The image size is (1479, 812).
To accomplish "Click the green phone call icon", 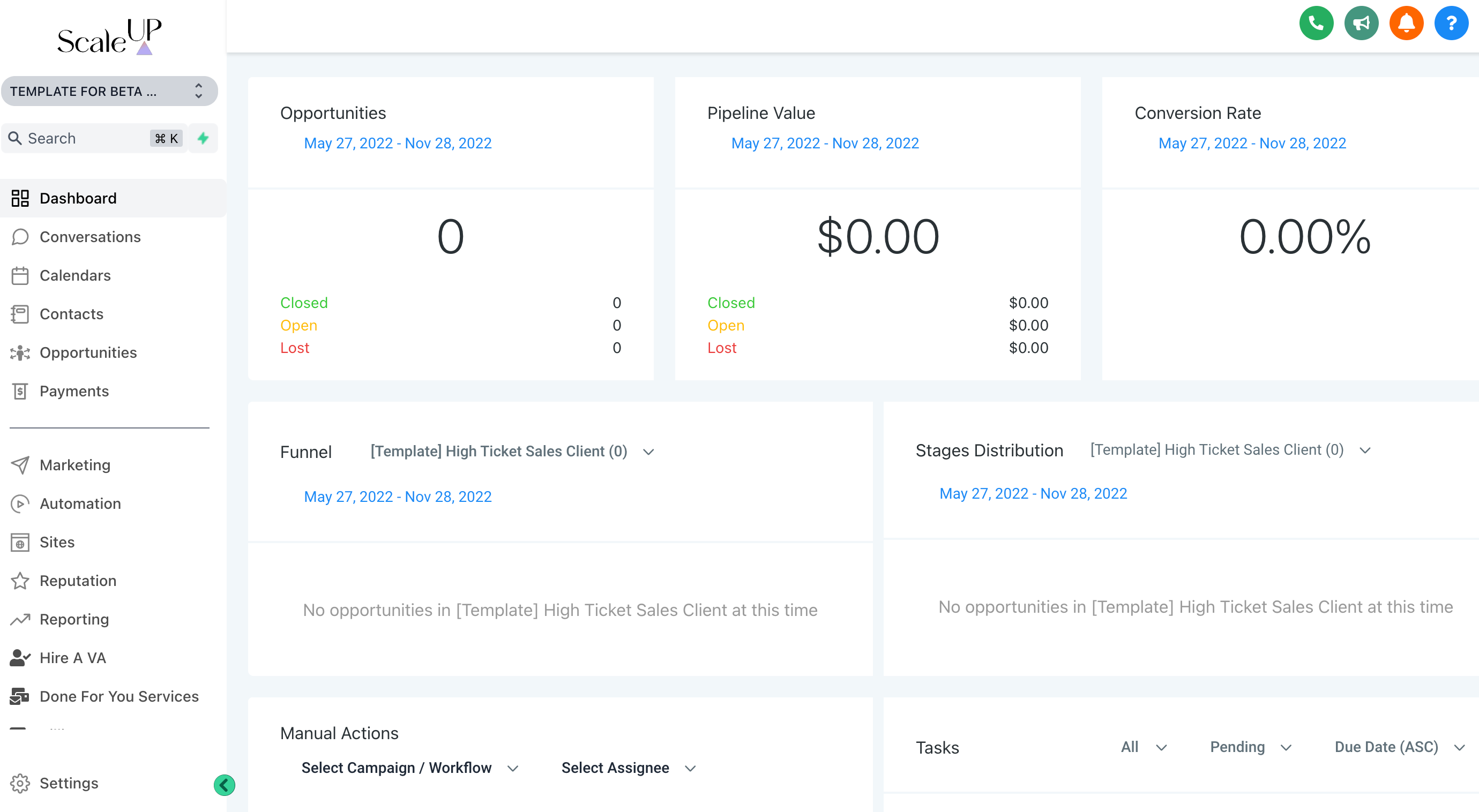I will coord(1316,24).
